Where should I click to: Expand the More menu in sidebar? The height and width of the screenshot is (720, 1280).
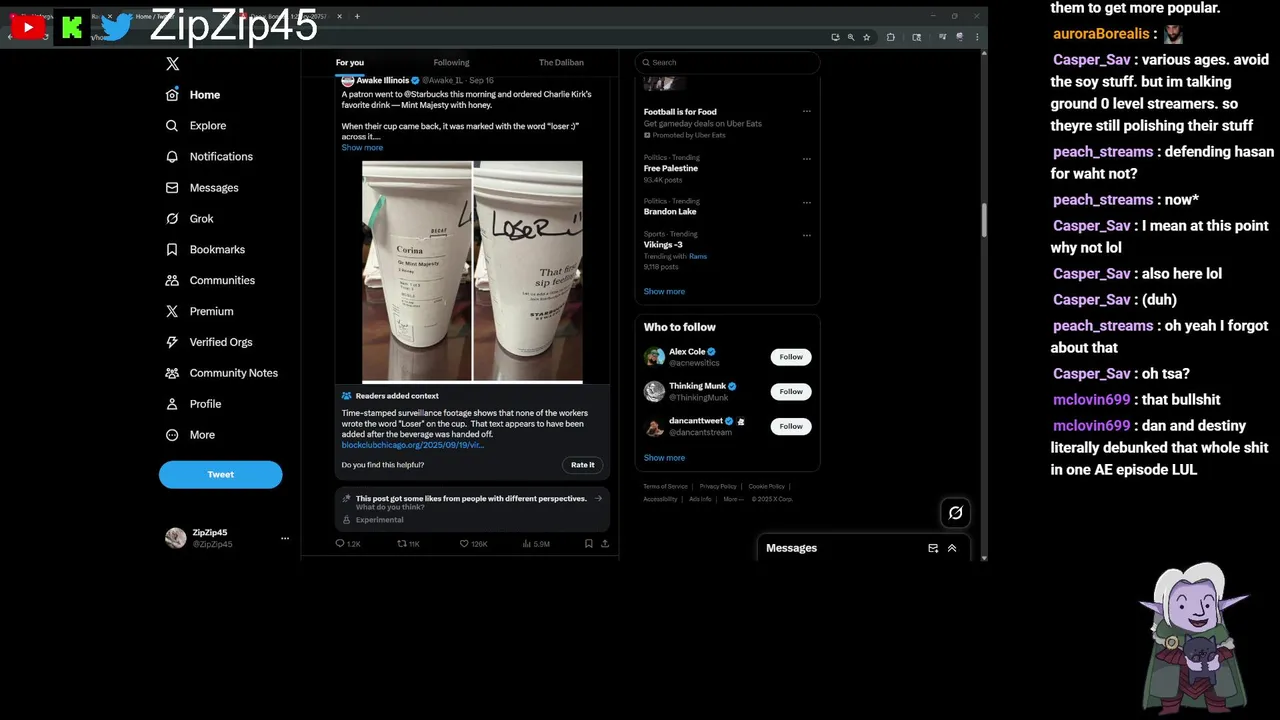(x=190, y=435)
